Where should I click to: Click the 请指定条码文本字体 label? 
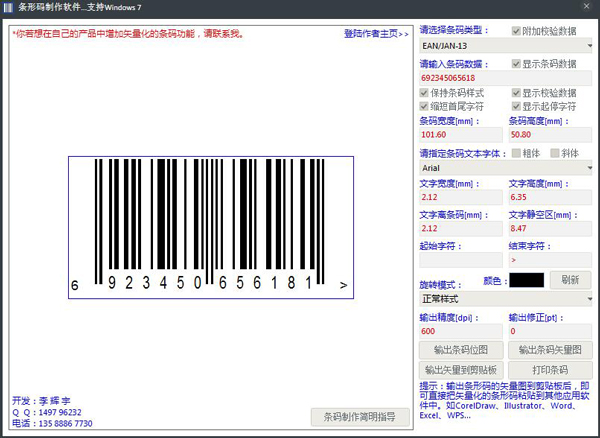click(x=463, y=153)
